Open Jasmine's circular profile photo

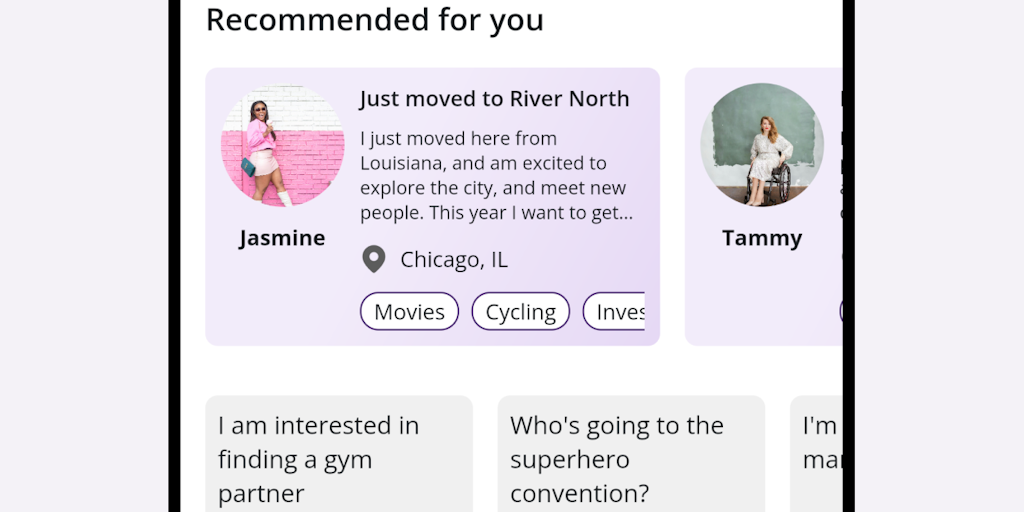click(x=282, y=146)
